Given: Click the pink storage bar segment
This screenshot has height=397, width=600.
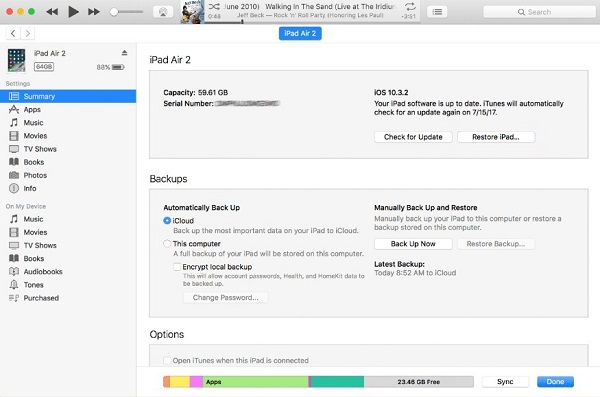Looking at the screenshot, I should (196, 382).
